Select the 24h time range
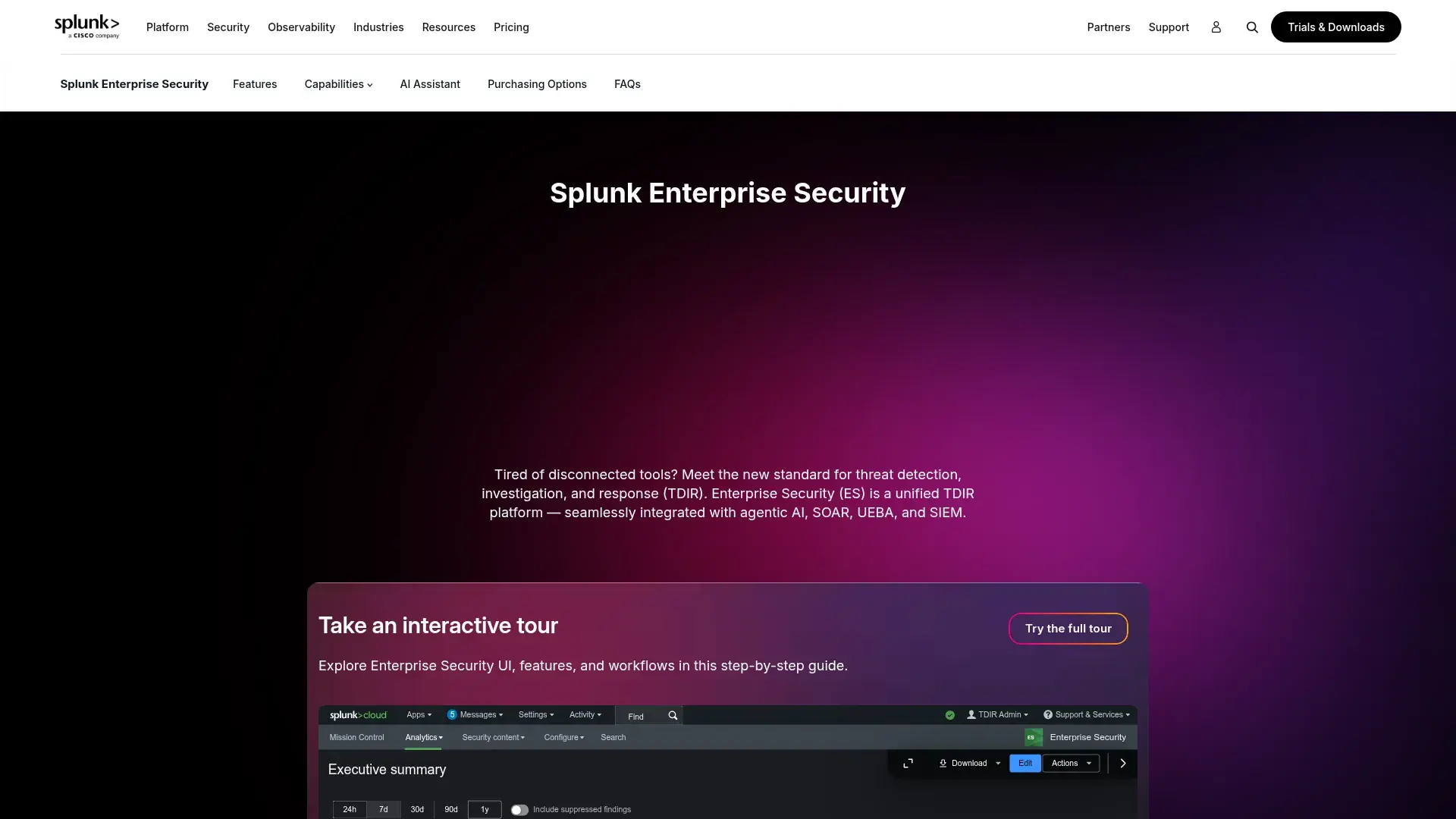Image resolution: width=1456 pixels, height=819 pixels. (x=350, y=810)
